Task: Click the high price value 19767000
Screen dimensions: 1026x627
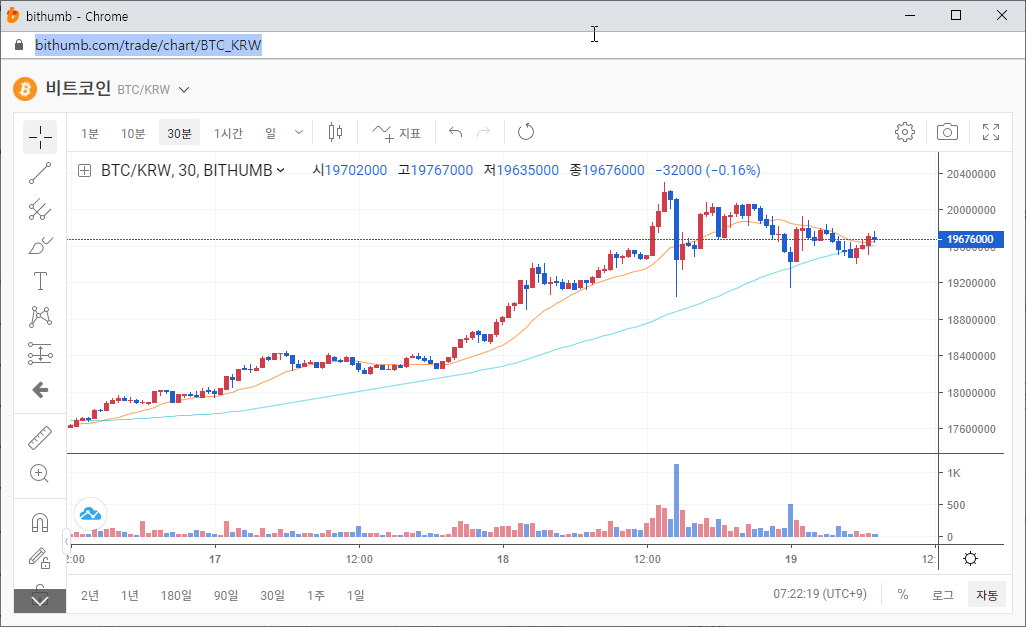Action: [442, 170]
